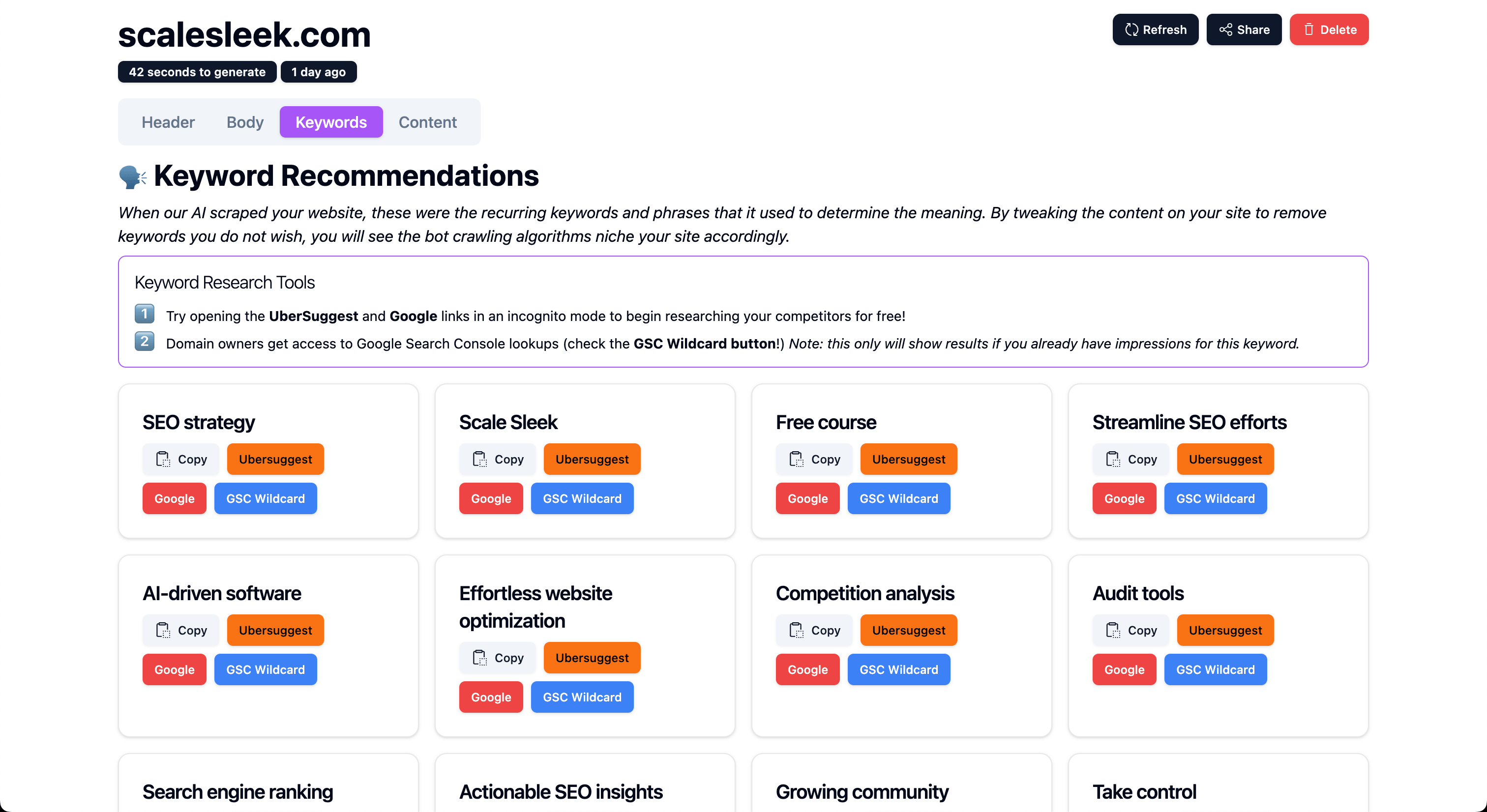Click the Delete trash icon
Image resolution: width=1487 pixels, height=812 pixels.
(1308, 29)
